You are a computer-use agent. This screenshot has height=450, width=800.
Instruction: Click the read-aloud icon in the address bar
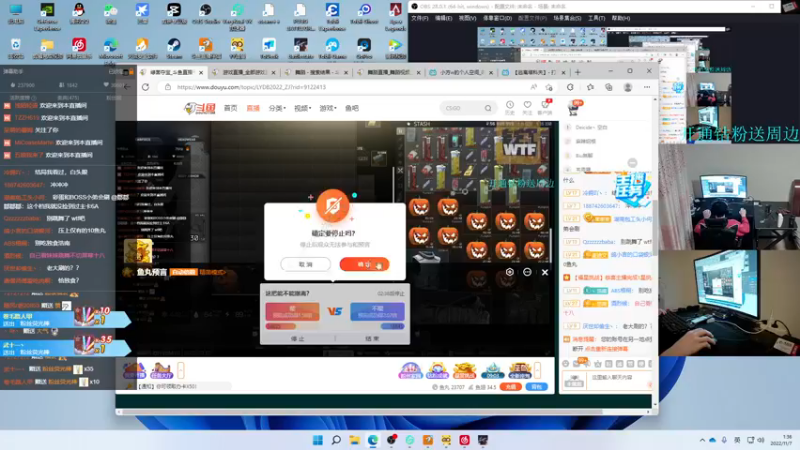pos(534,87)
